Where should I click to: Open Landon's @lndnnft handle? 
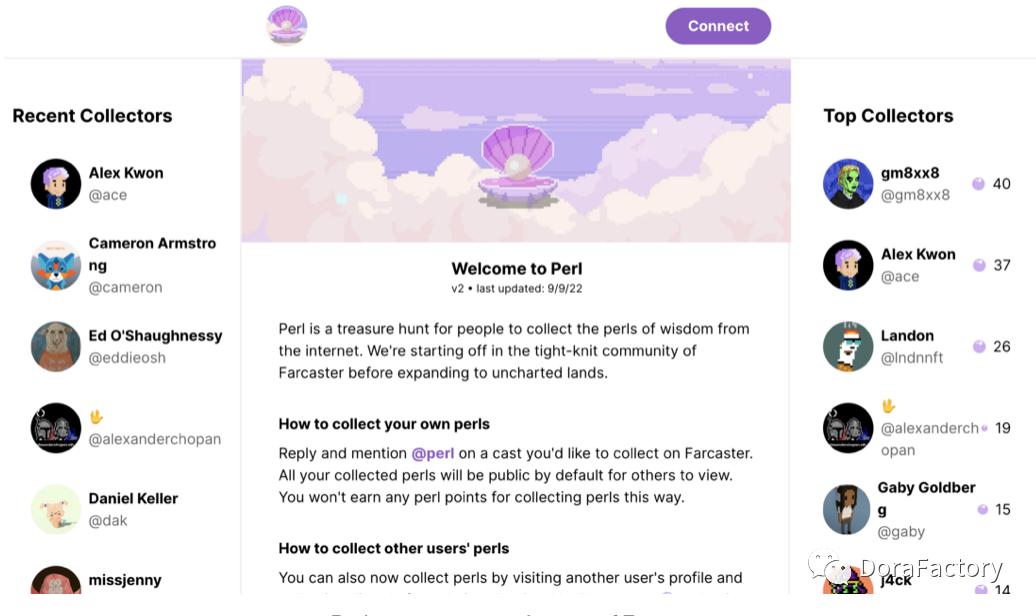pyautogui.click(x=911, y=357)
